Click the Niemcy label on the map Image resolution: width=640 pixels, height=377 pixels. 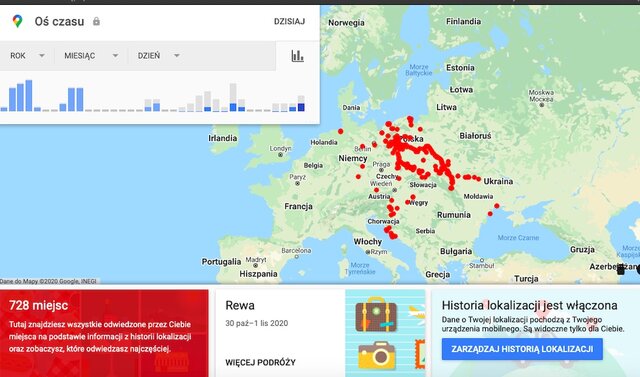click(353, 158)
